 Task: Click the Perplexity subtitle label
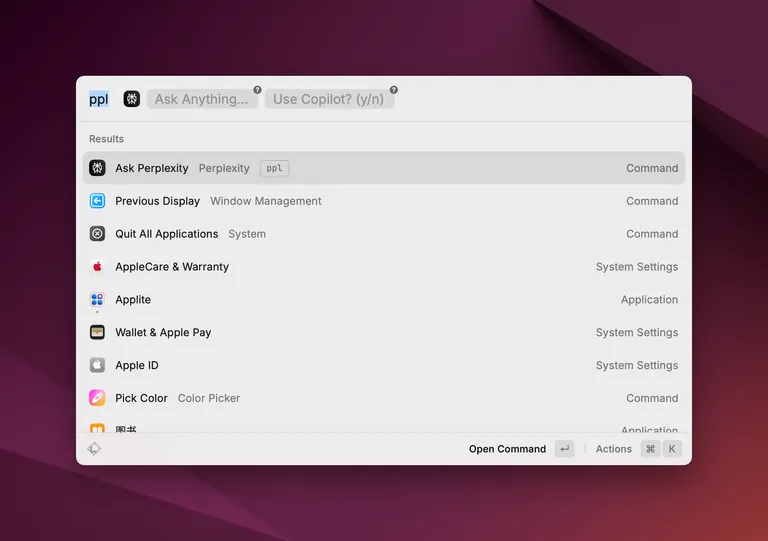point(224,168)
